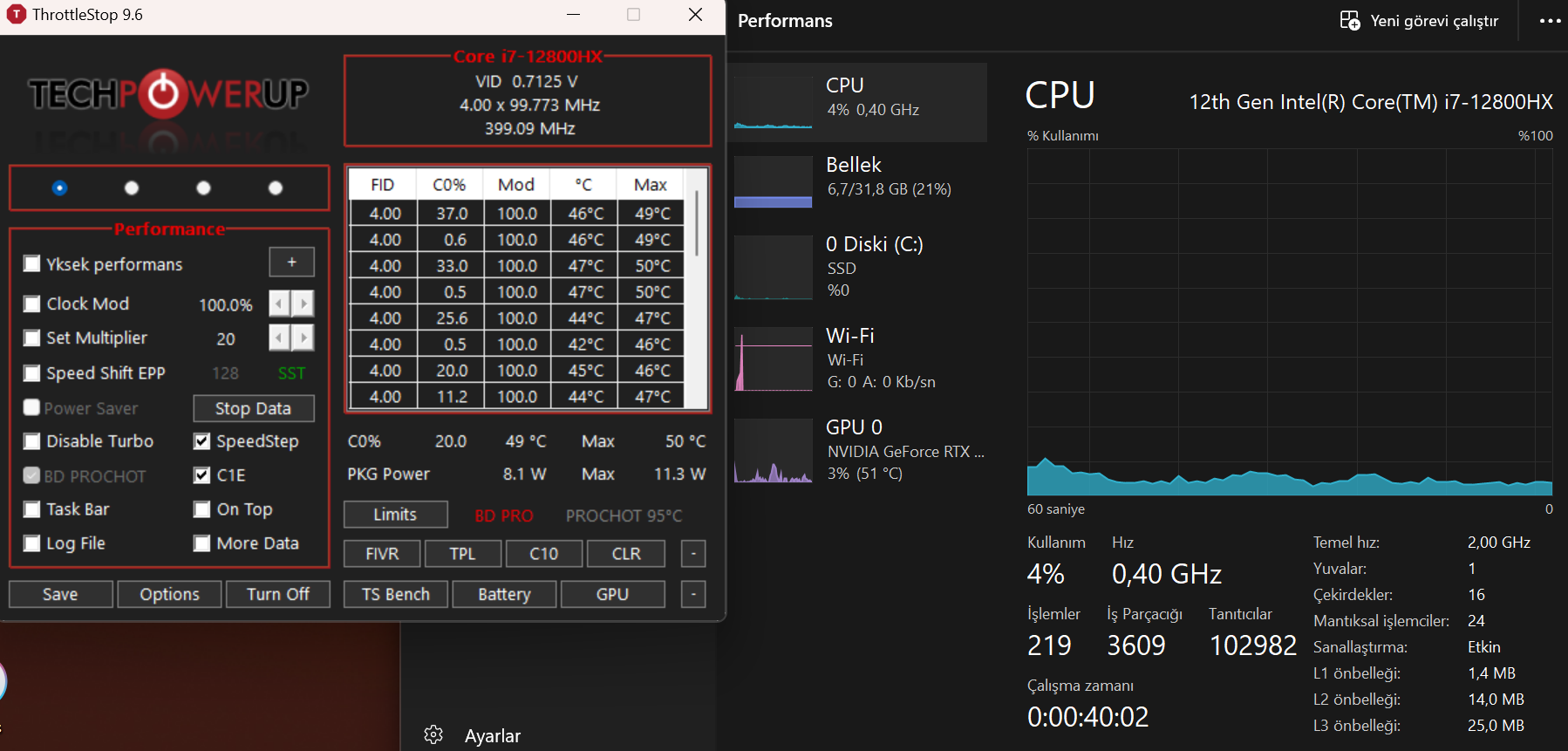Image resolution: width=1568 pixels, height=751 pixels.
Task: Click the 12th Gen Intel Core i7-12800HX label
Action: click(x=1371, y=102)
